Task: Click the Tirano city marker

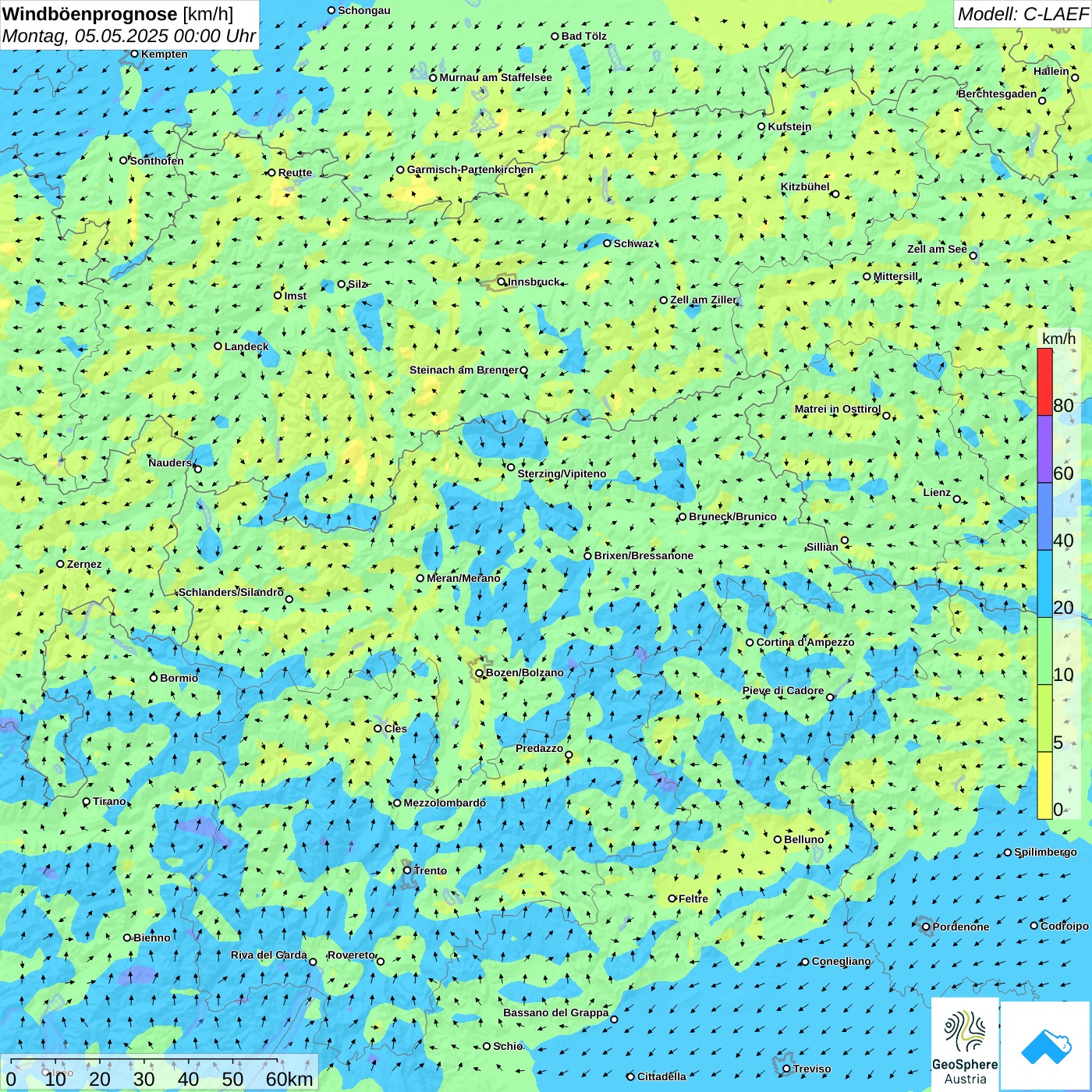Action: click(x=87, y=802)
